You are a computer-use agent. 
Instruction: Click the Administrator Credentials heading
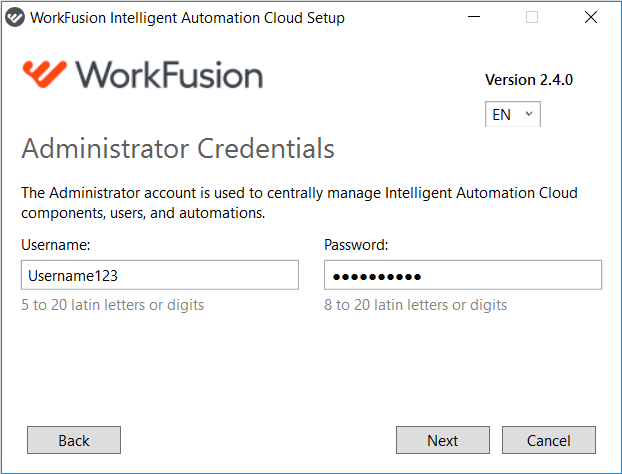click(178, 149)
